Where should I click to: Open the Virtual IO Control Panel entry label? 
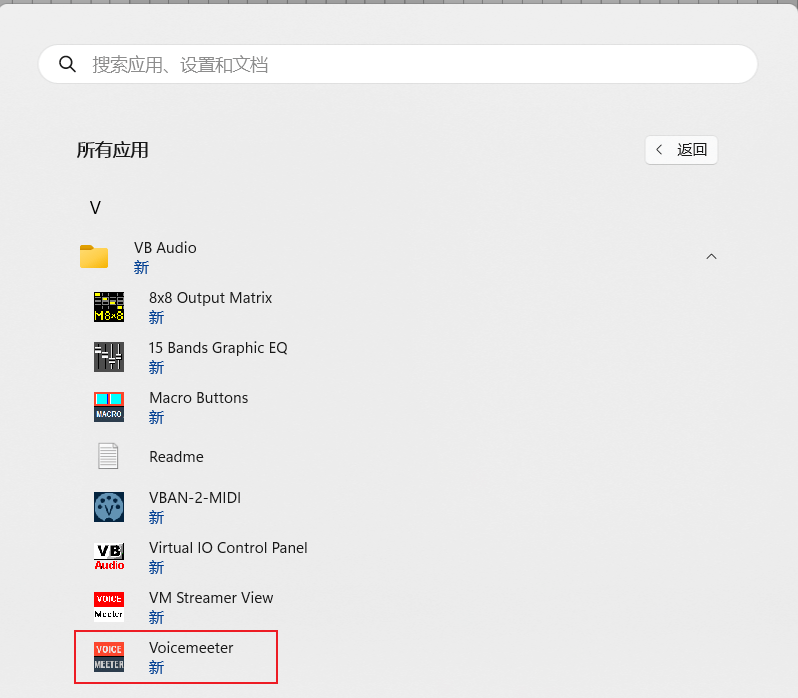(x=228, y=548)
